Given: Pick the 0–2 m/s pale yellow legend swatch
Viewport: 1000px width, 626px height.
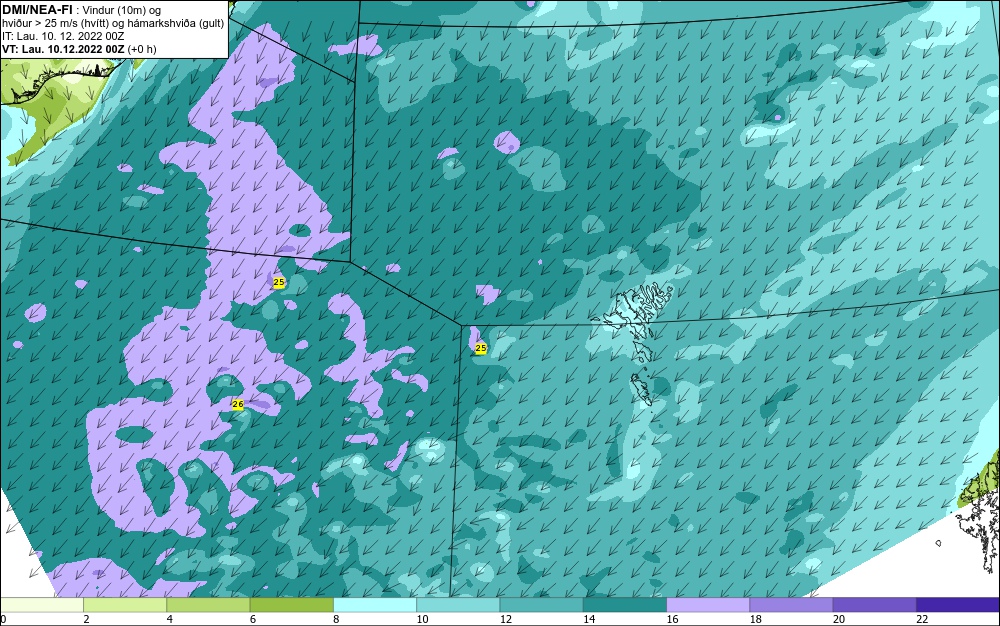Looking at the screenshot, I should point(42,605).
